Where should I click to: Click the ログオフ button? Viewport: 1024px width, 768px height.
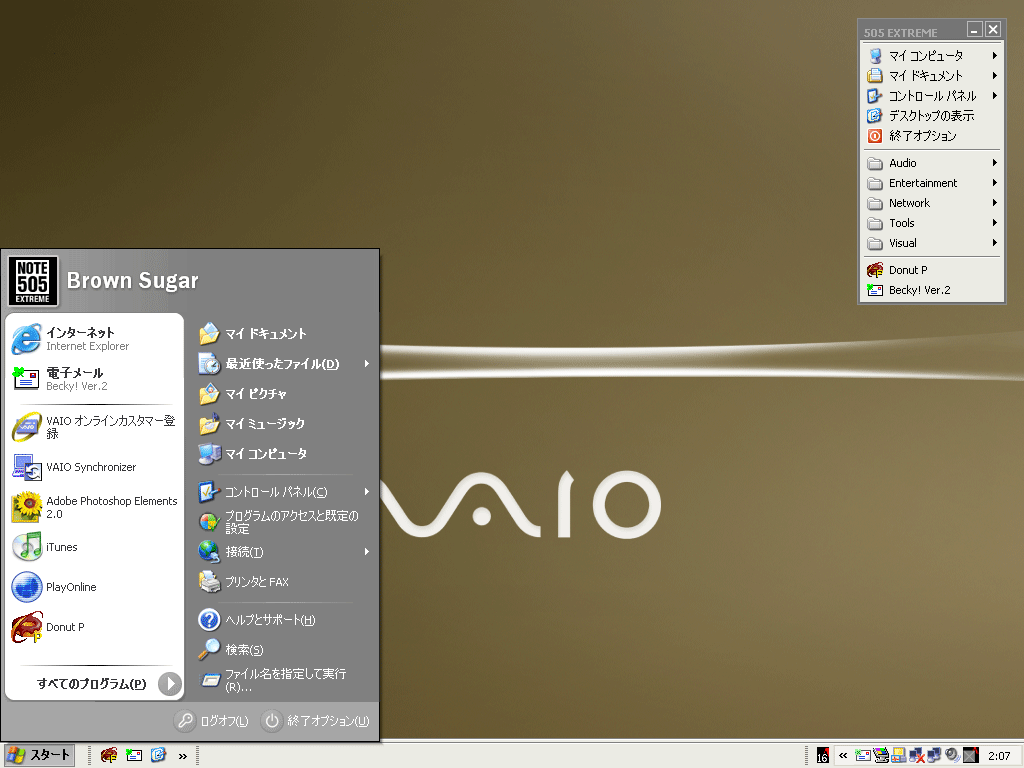click(x=212, y=720)
